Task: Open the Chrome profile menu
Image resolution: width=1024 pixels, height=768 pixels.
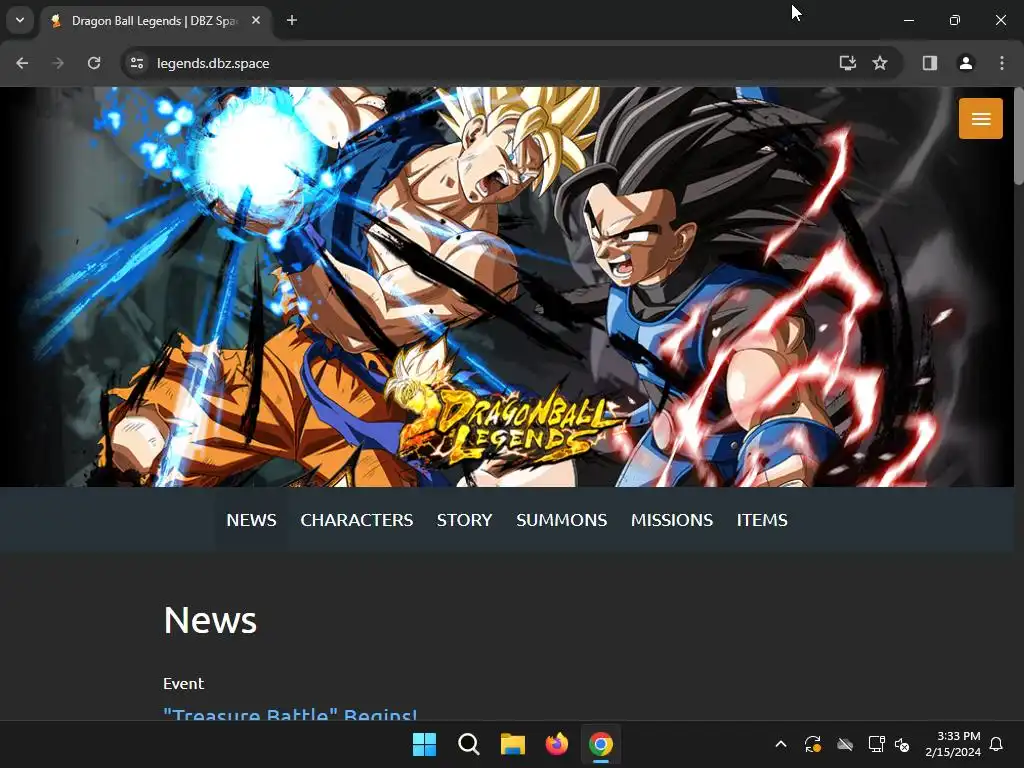Action: coord(966,63)
